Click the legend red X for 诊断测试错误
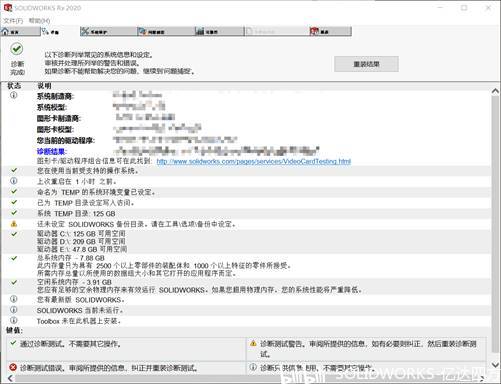The width and height of the screenshot is (501, 384). [x=13, y=367]
